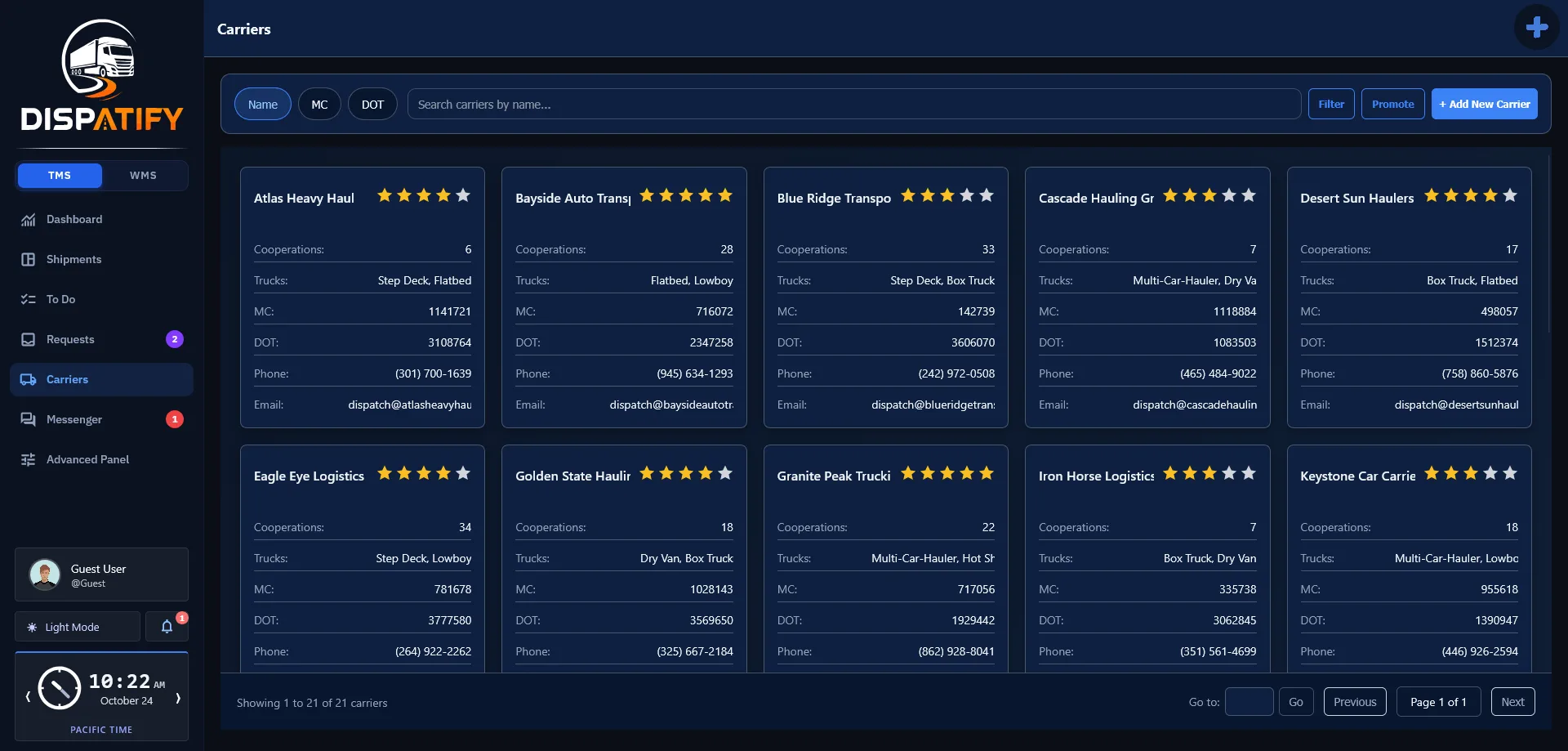The image size is (1568, 751).
Task: Click the Carriers truck icon
Action: click(x=29, y=380)
